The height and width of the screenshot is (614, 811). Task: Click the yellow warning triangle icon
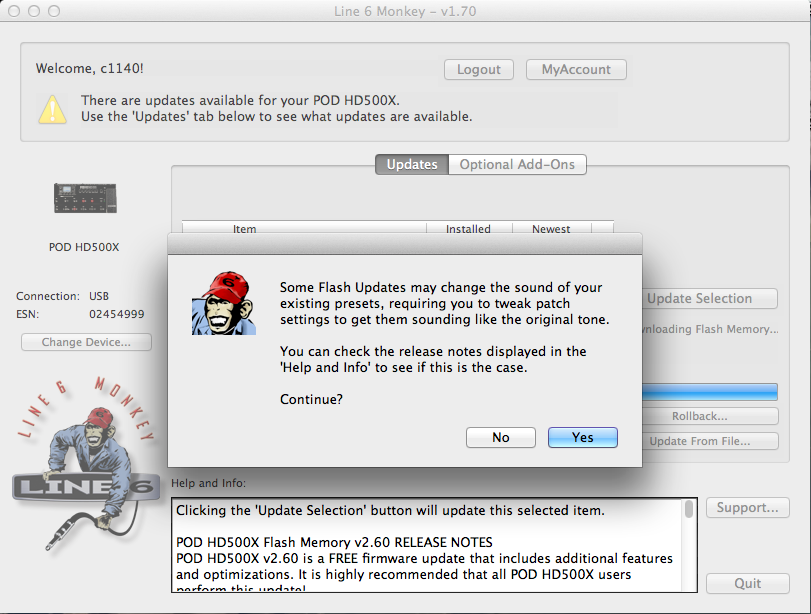52,109
